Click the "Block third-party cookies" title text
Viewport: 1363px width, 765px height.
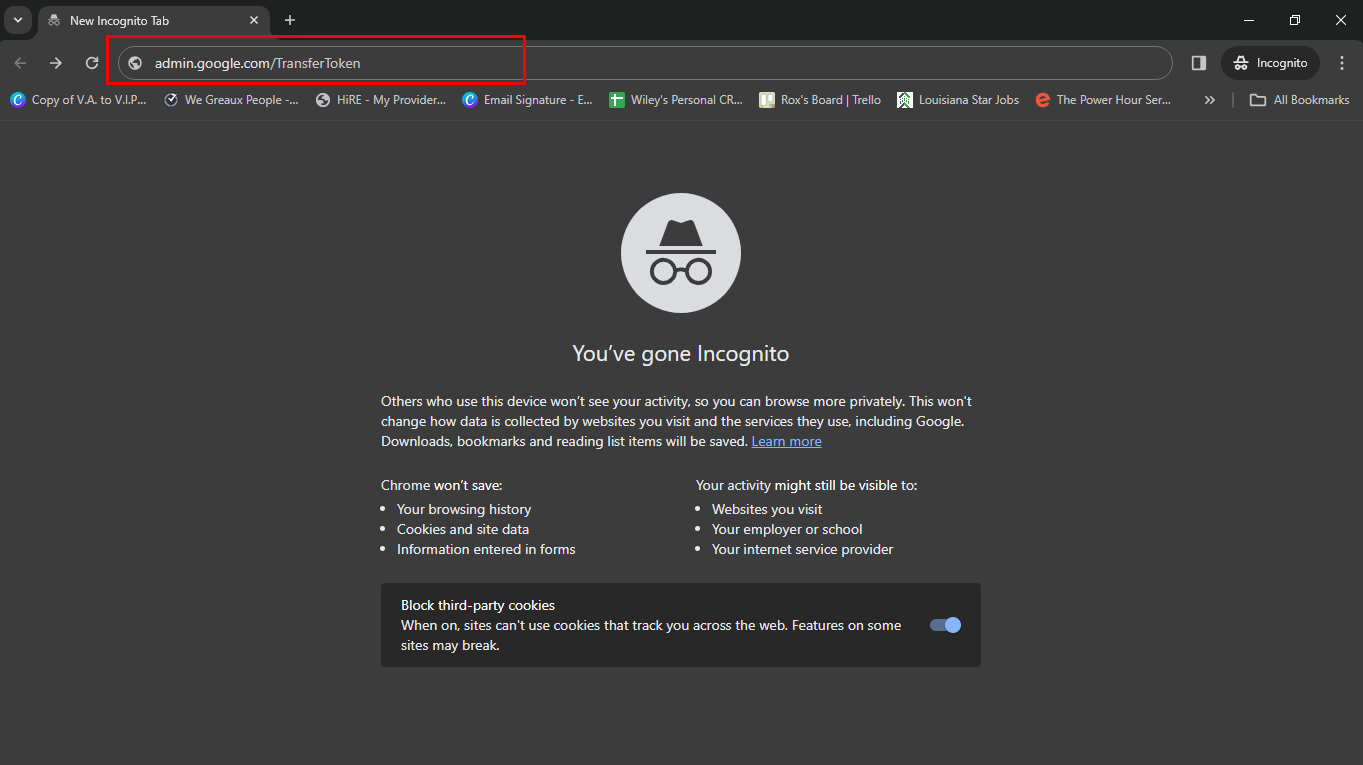point(478,605)
